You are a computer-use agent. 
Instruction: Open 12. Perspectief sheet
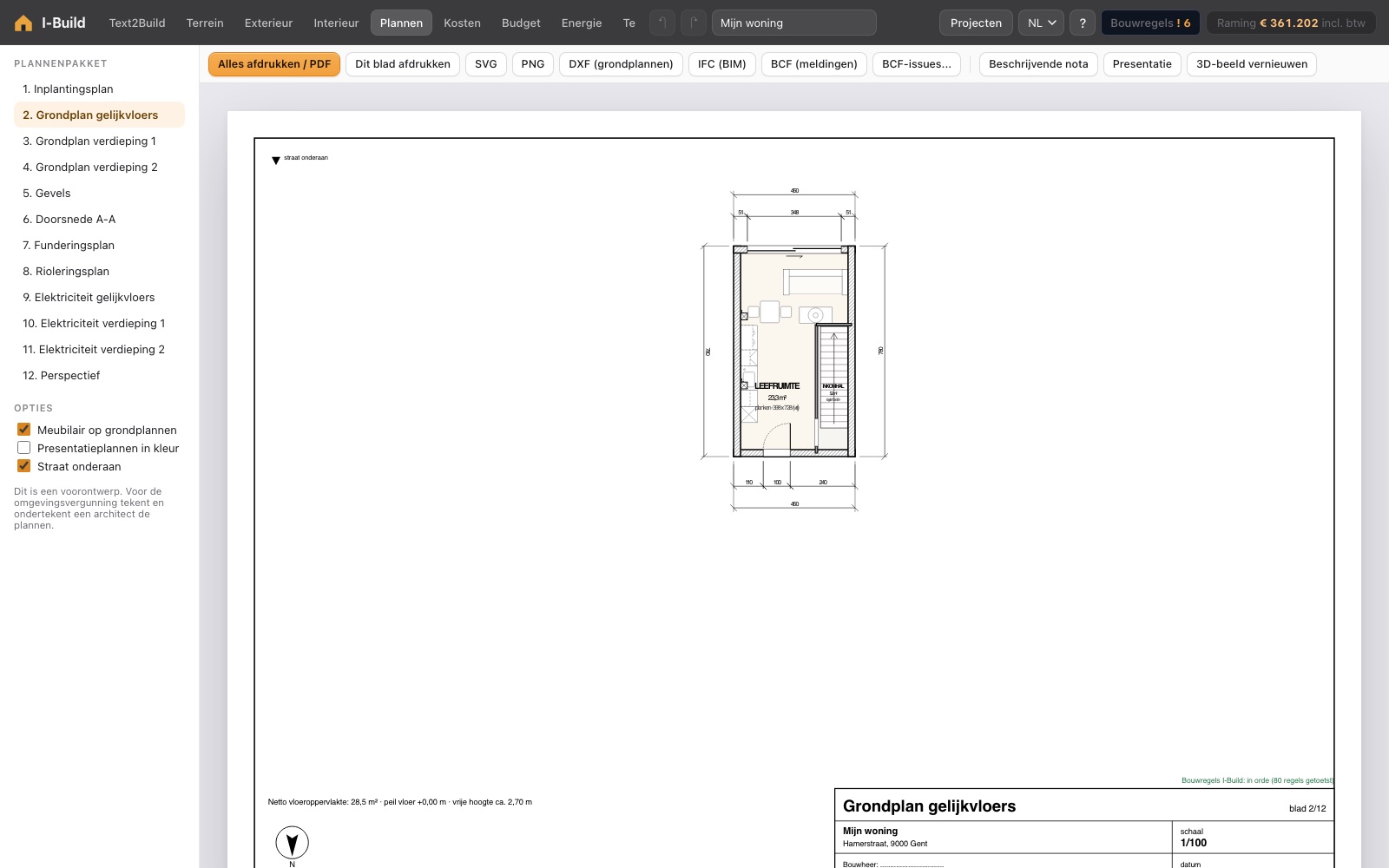tap(99, 375)
